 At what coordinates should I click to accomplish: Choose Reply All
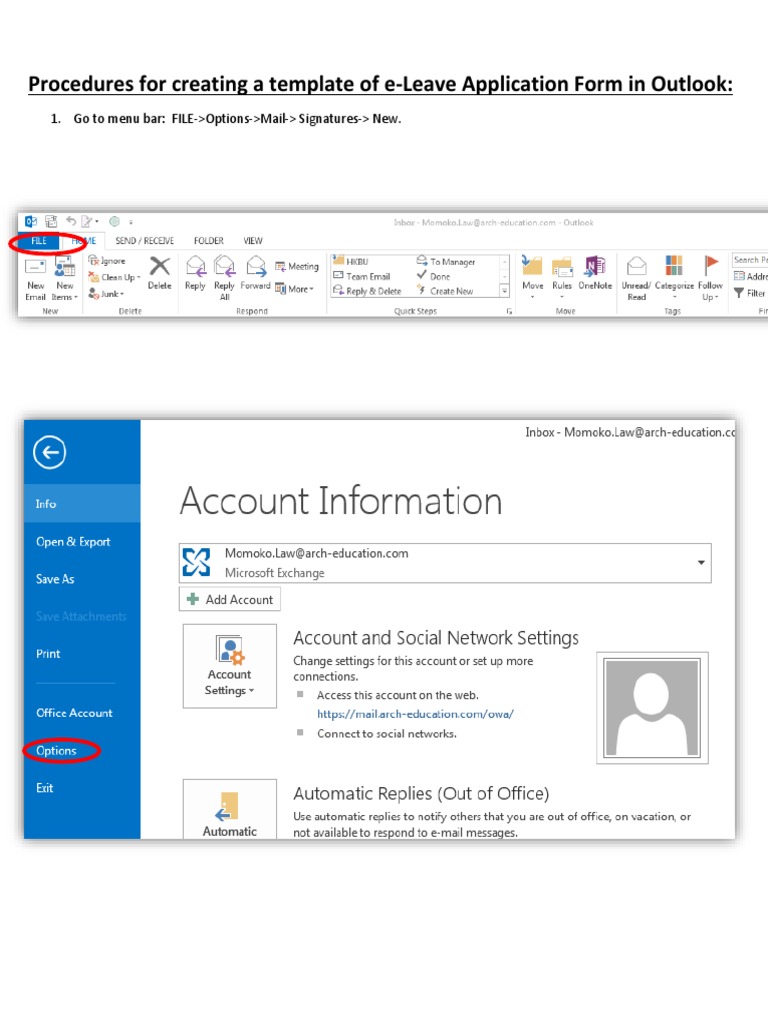(x=224, y=278)
